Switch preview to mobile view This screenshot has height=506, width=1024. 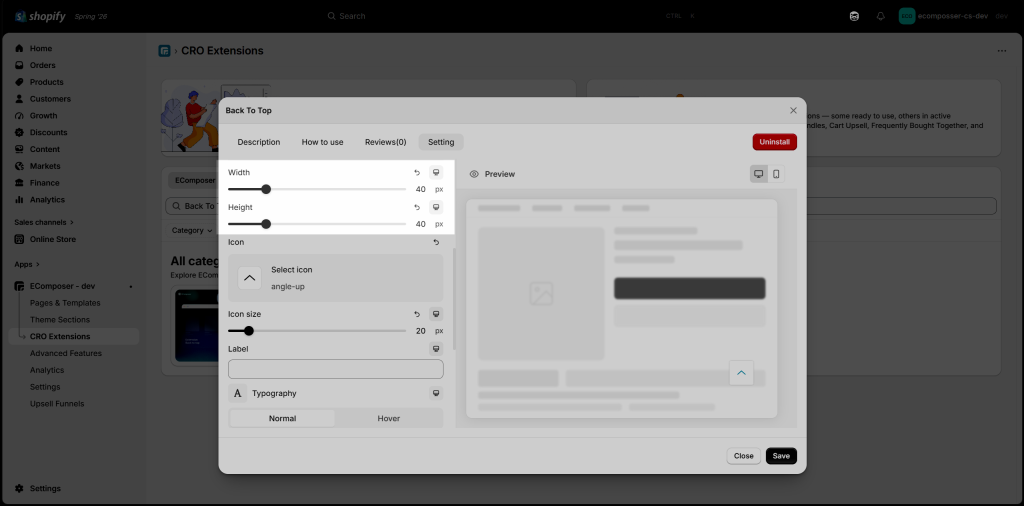pyautogui.click(x=776, y=174)
